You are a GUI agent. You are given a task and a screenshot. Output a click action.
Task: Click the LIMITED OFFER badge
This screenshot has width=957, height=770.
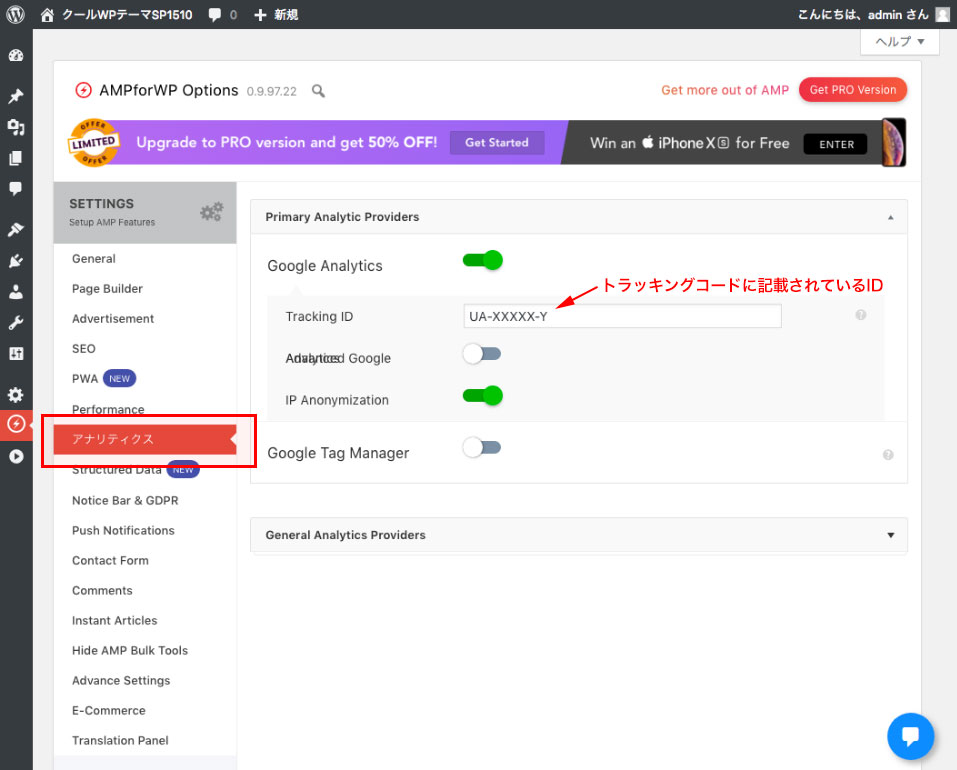(x=93, y=143)
